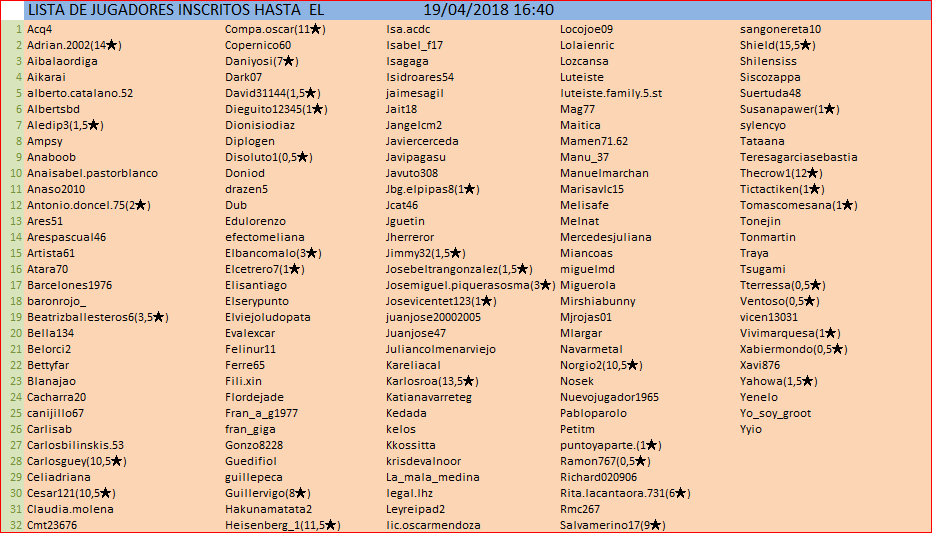
Task: Select player cell Salvamerino17(9★)
Action: [x=612, y=525]
